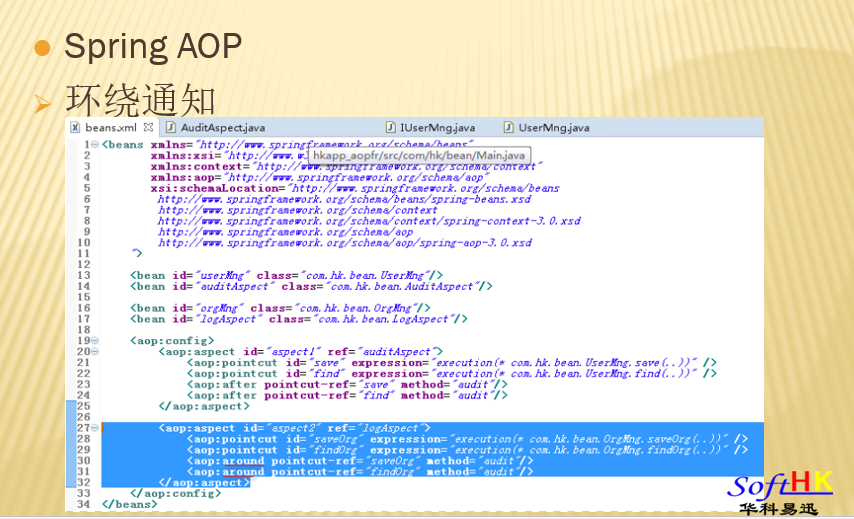Viewport: 854px width, 519px height.
Task: Click the UserMng.java file icon
Action: (509, 127)
